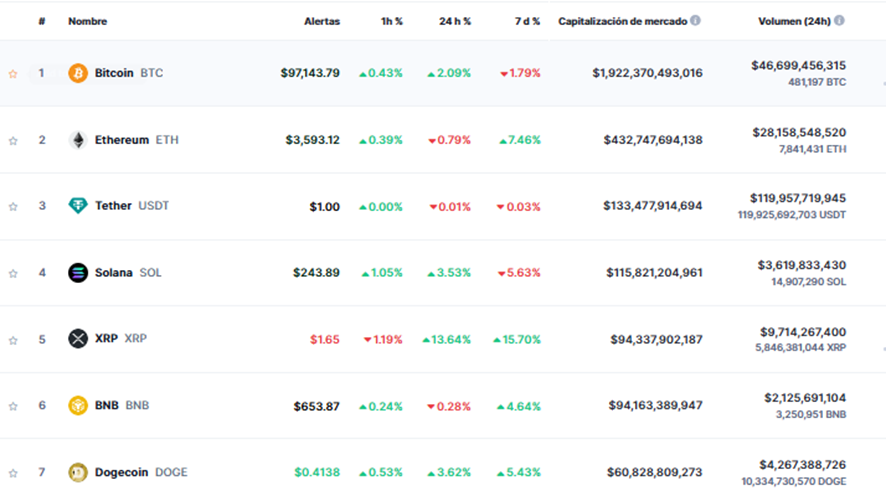Click the Solana logo icon
The height and width of the screenshot is (501, 886).
point(78,273)
